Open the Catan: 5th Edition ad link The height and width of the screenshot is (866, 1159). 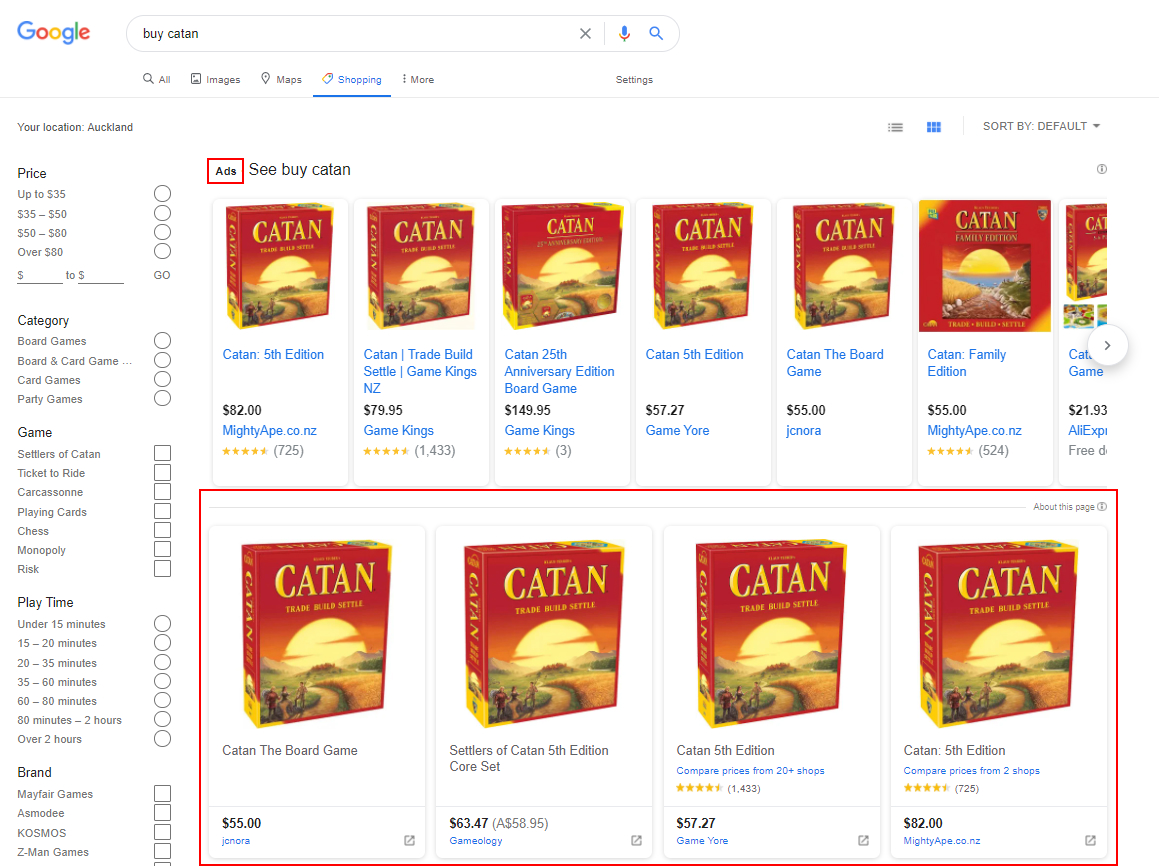273,355
